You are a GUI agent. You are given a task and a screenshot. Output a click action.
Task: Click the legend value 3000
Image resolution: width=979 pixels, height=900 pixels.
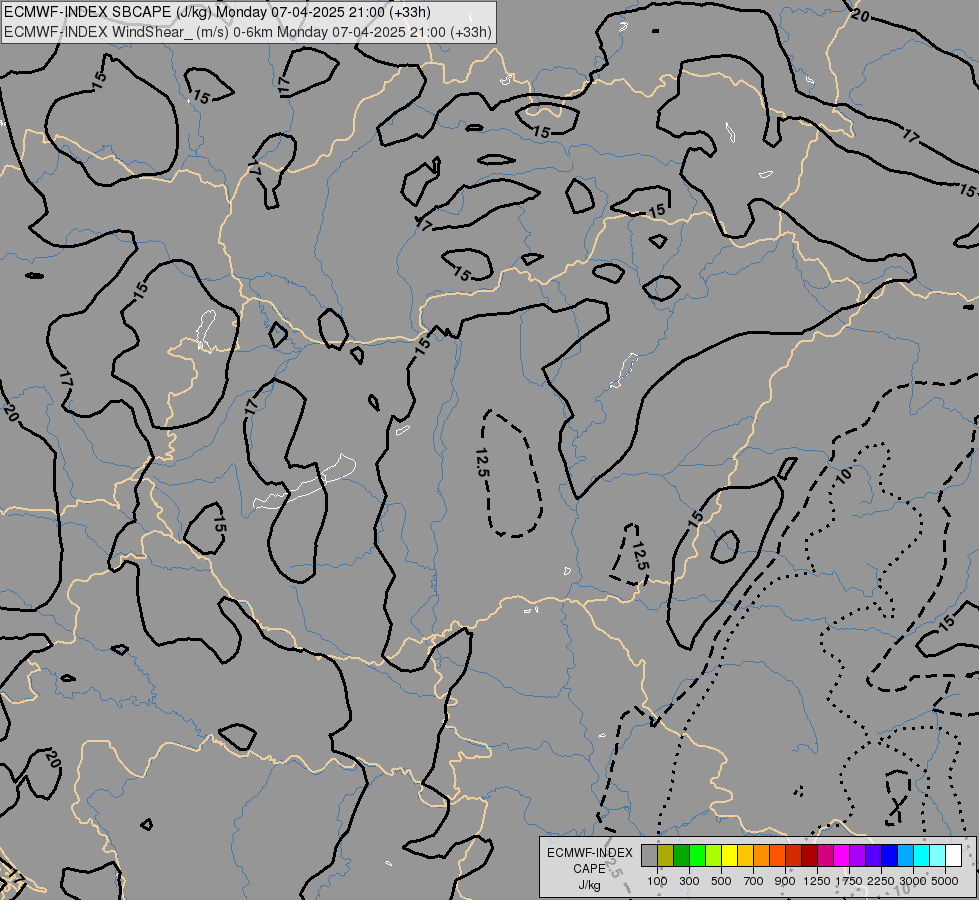[x=913, y=881]
